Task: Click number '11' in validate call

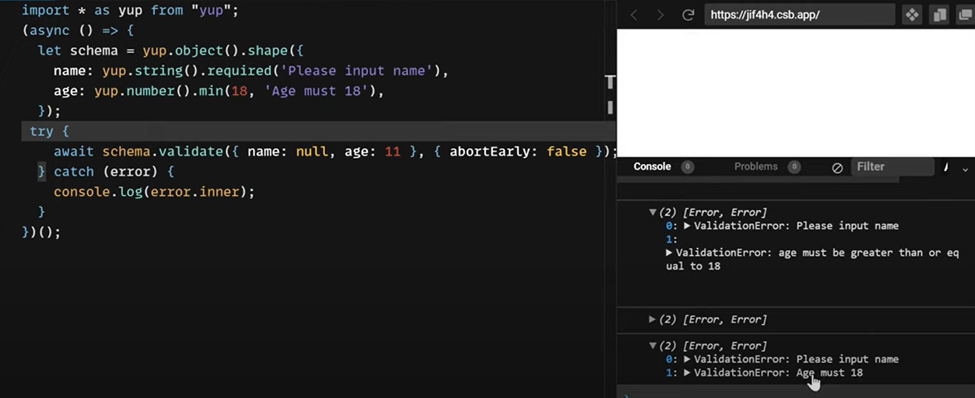Action: click(392, 151)
